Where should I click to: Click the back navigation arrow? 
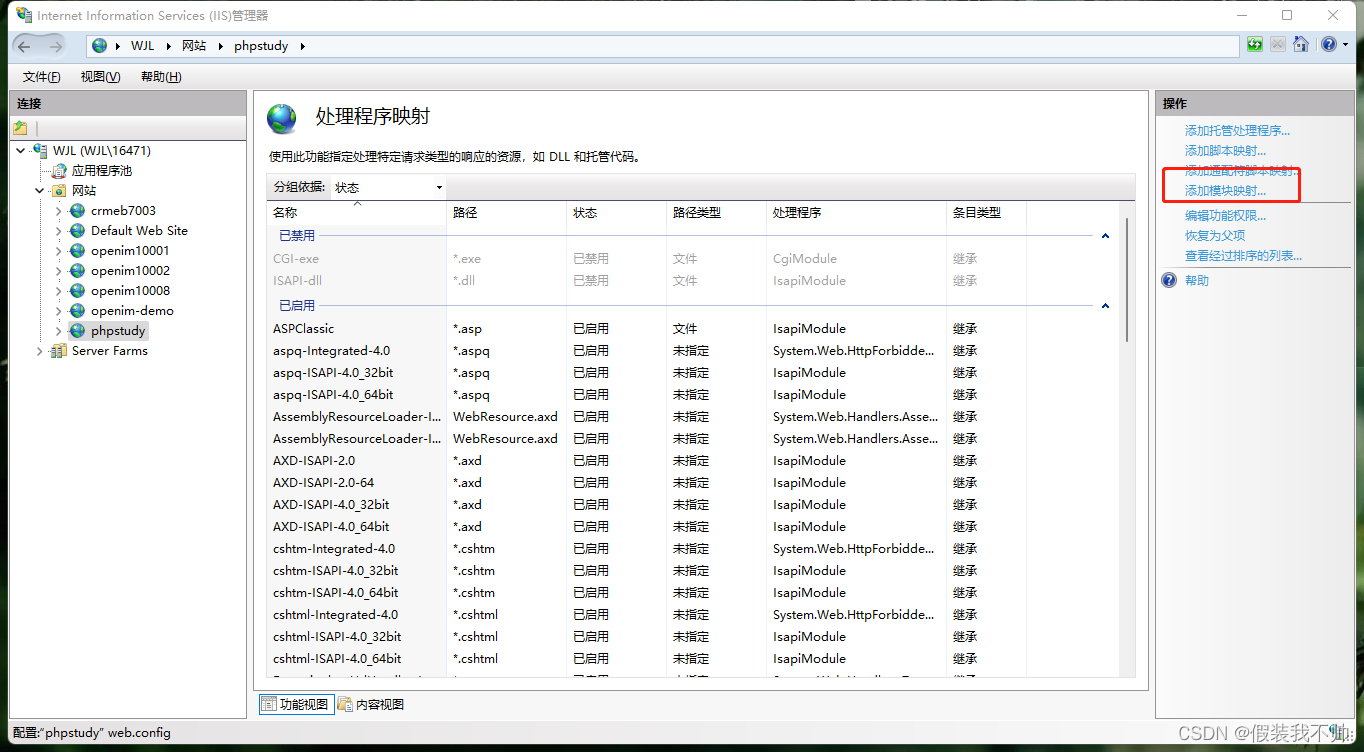coord(25,46)
